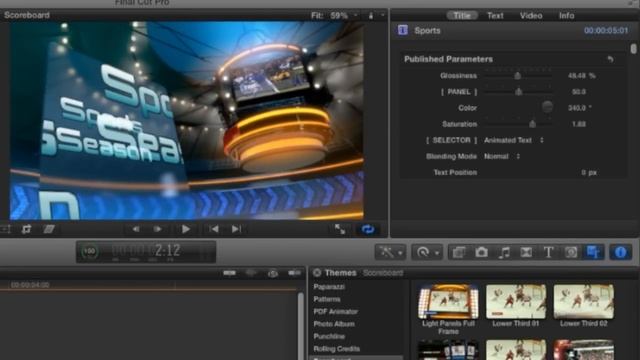Switch to the Title inspector tab
Screen dimensions: 640x360
tap(462, 16)
